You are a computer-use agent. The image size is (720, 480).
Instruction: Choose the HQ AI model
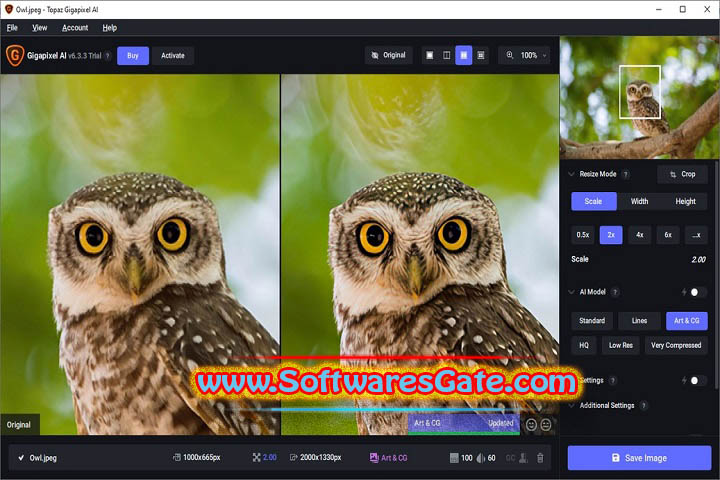pyautogui.click(x=584, y=345)
